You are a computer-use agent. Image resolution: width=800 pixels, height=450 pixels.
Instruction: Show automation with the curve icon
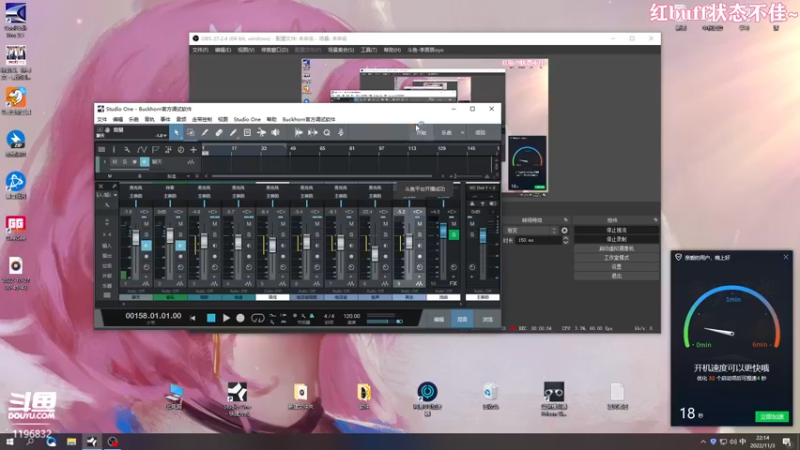[x=141, y=149]
